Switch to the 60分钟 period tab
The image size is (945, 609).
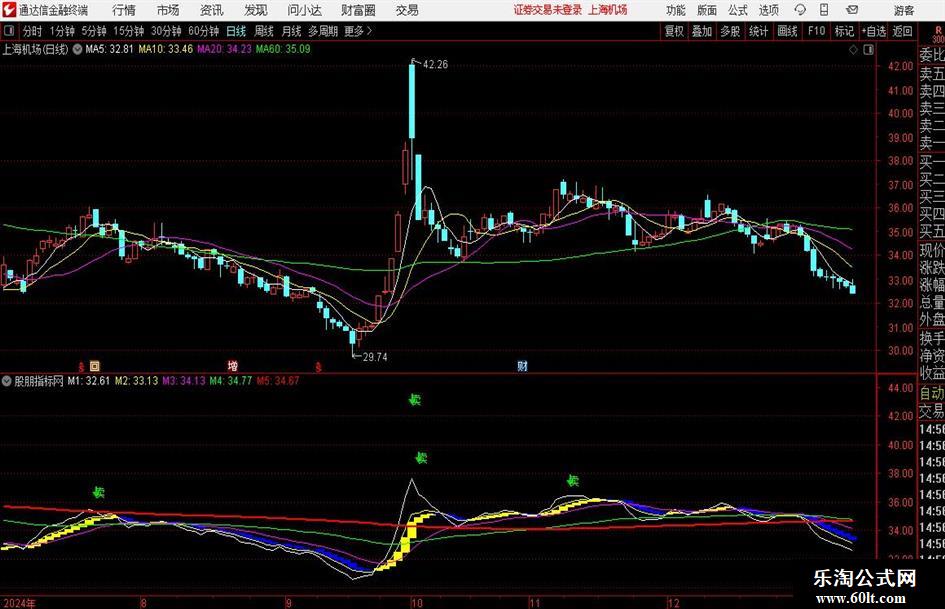204,31
